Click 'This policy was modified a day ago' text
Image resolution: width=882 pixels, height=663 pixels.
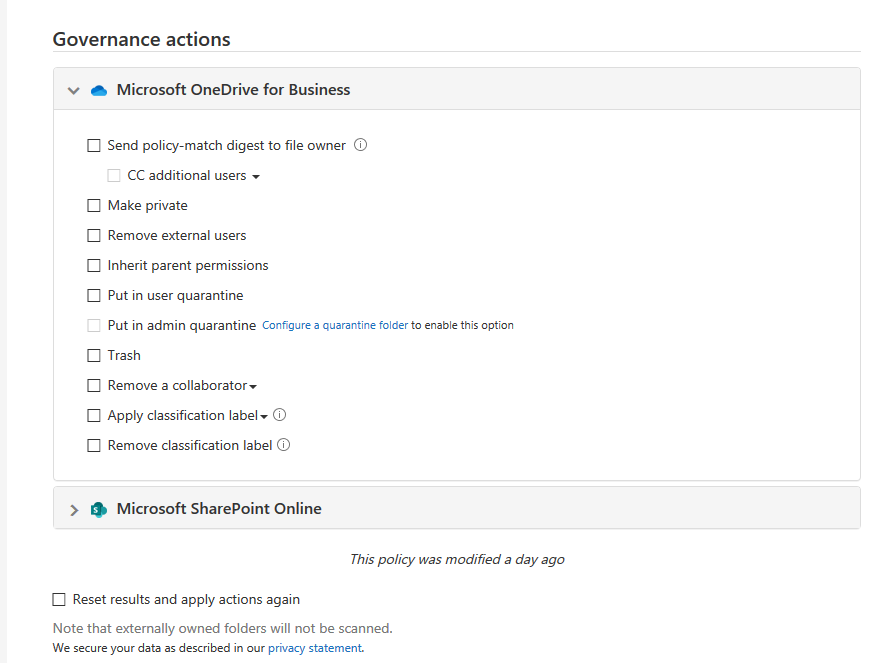pos(457,560)
